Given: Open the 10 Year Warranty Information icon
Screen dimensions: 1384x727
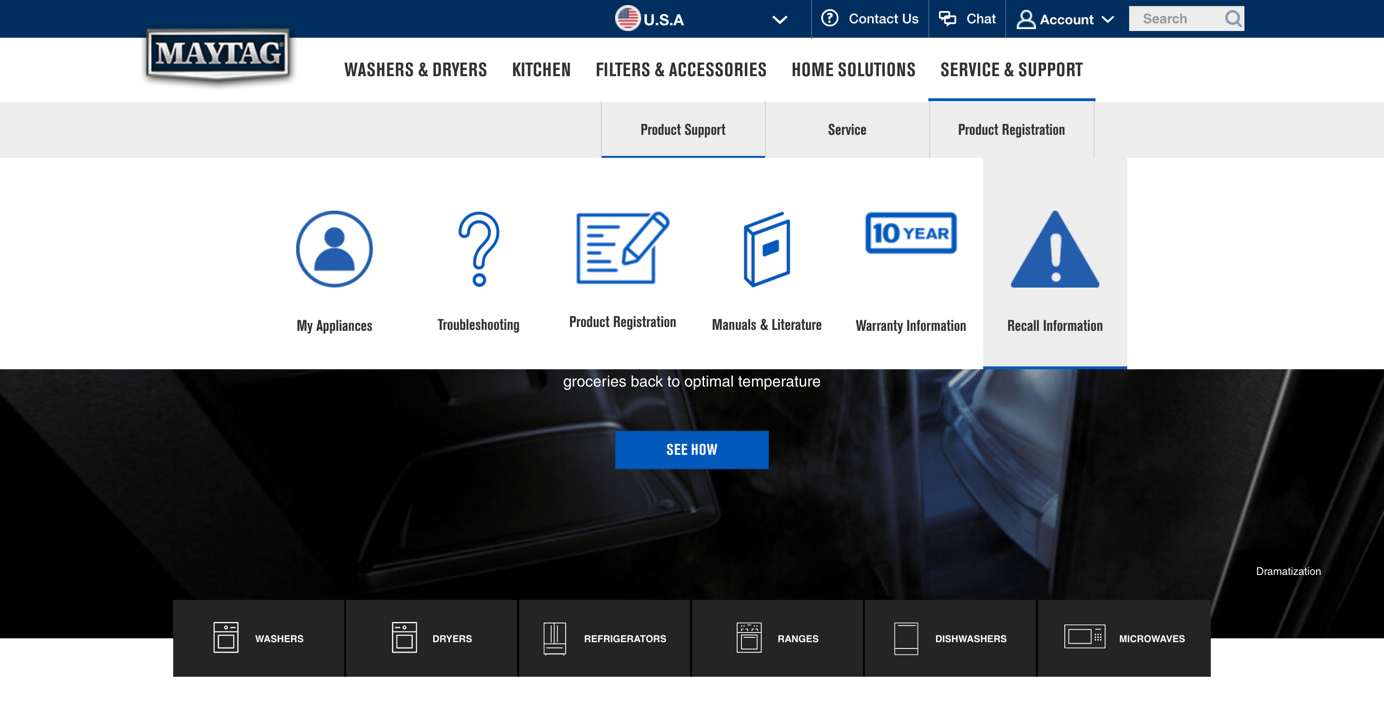Looking at the screenshot, I should pyautogui.click(x=910, y=233).
